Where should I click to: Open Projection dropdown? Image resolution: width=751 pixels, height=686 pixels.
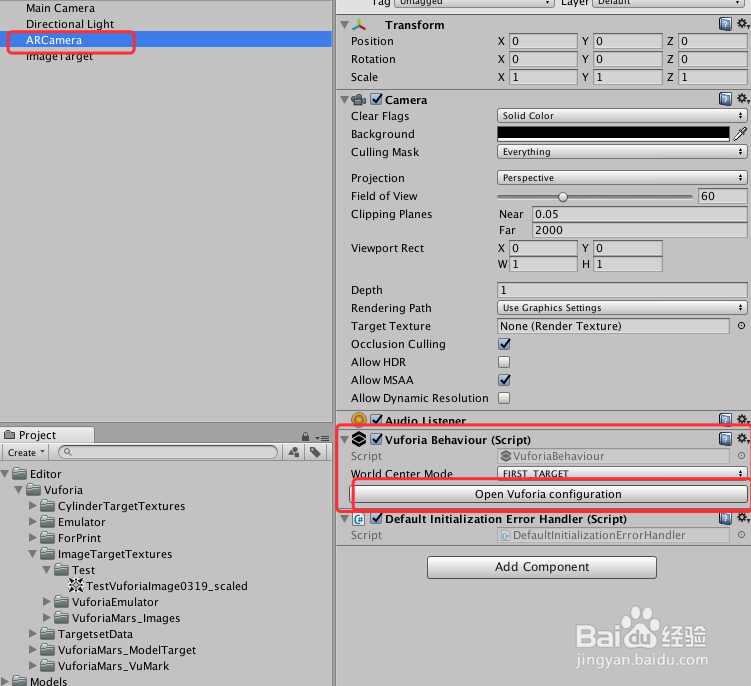point(622,178)
